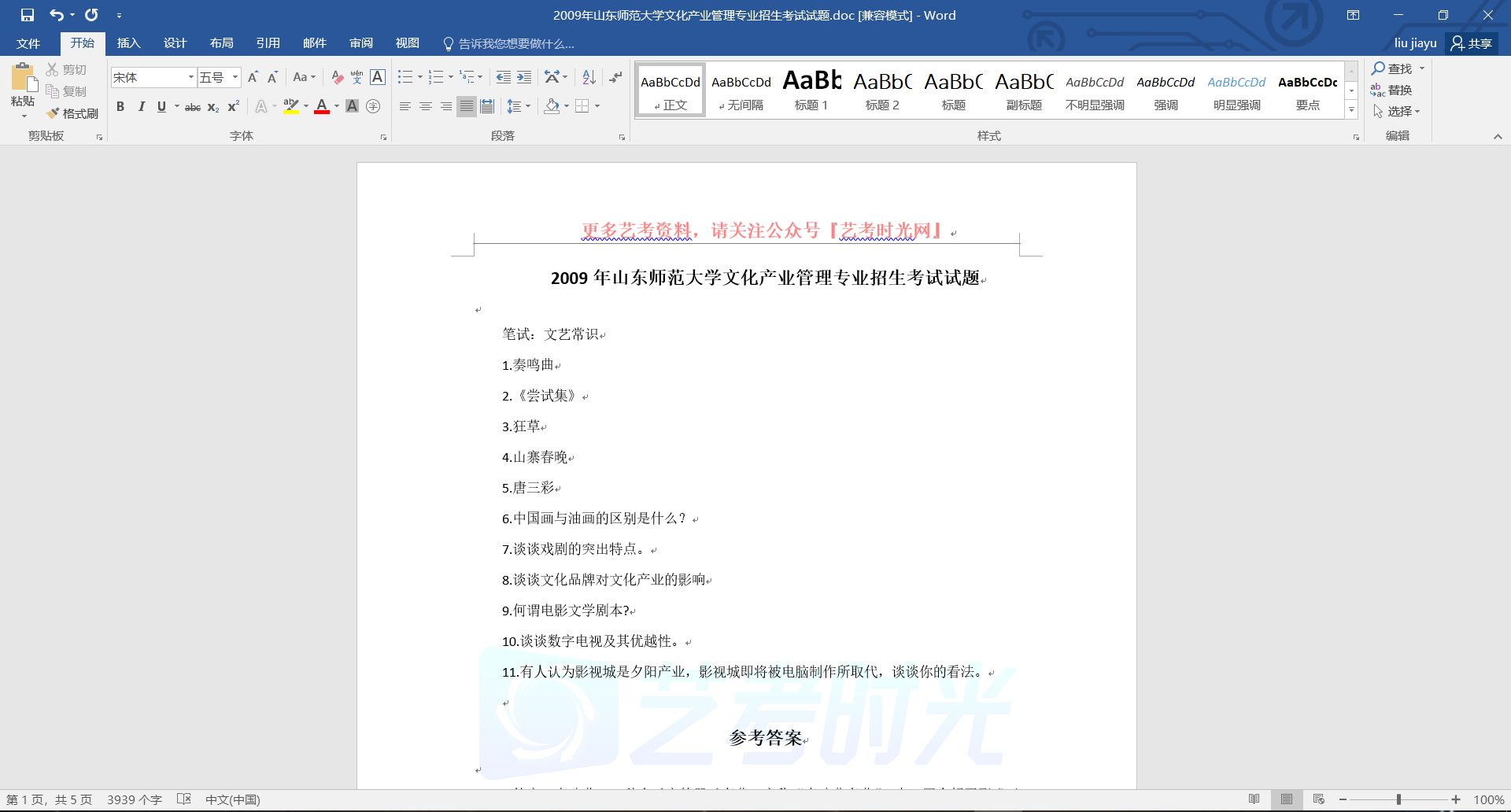Toggle bold formatting

pyautogui.click(x=120, y=107)
